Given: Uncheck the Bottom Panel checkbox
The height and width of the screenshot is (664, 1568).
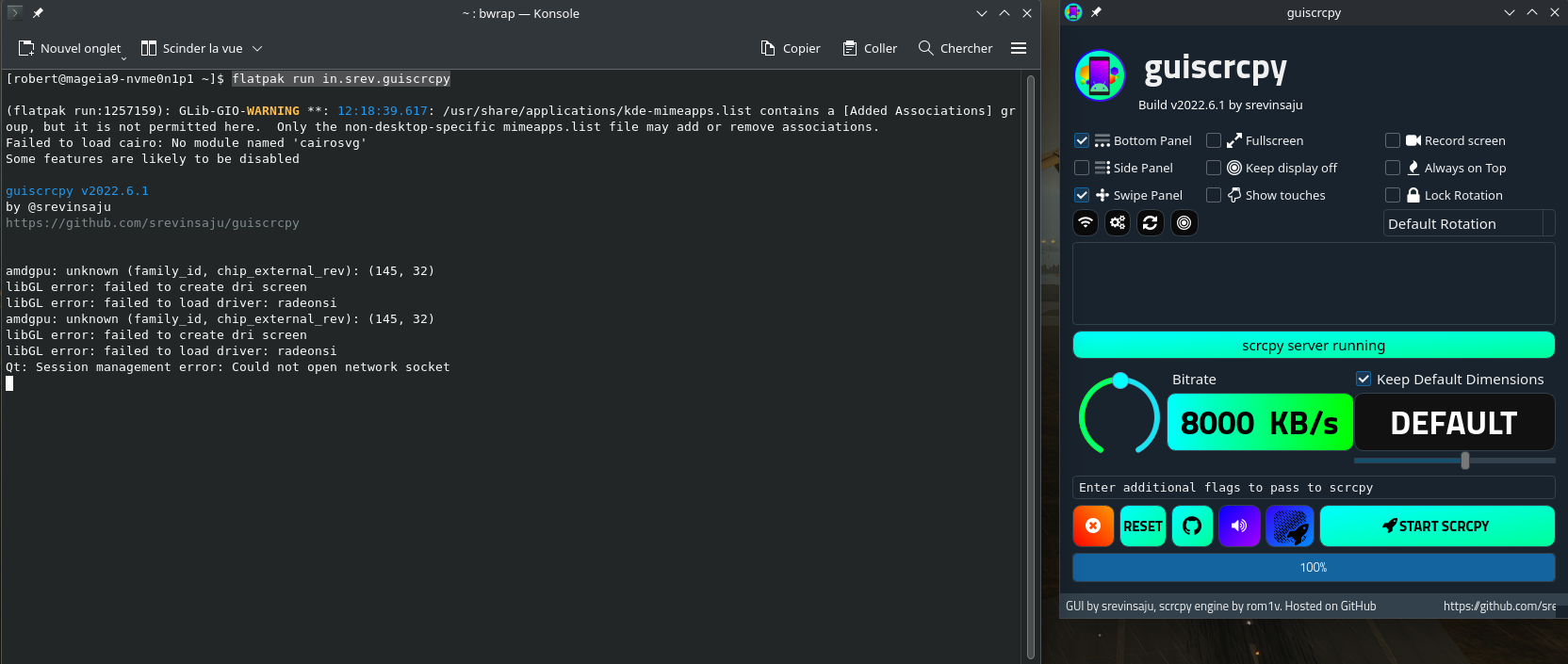Looking at the screenshot, I should 1082,140.
